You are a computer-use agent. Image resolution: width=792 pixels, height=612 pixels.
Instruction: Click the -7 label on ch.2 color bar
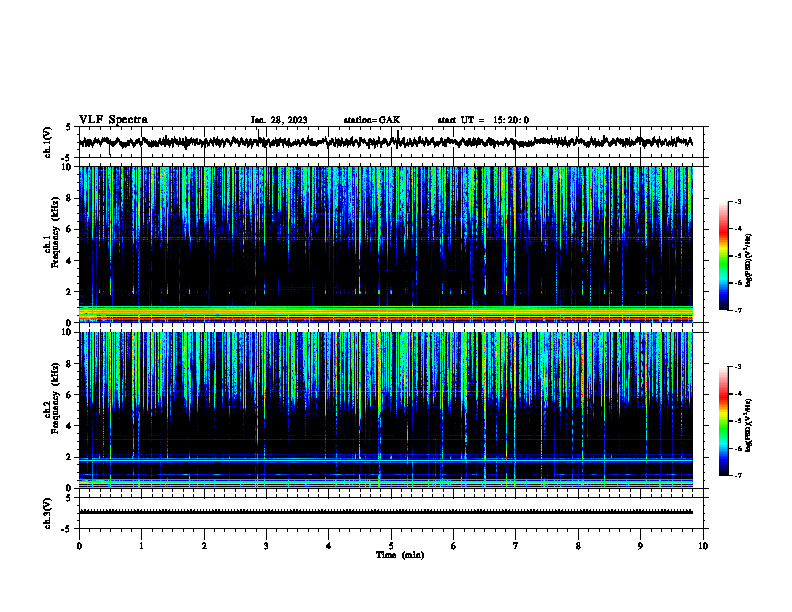tap(737, 476)
